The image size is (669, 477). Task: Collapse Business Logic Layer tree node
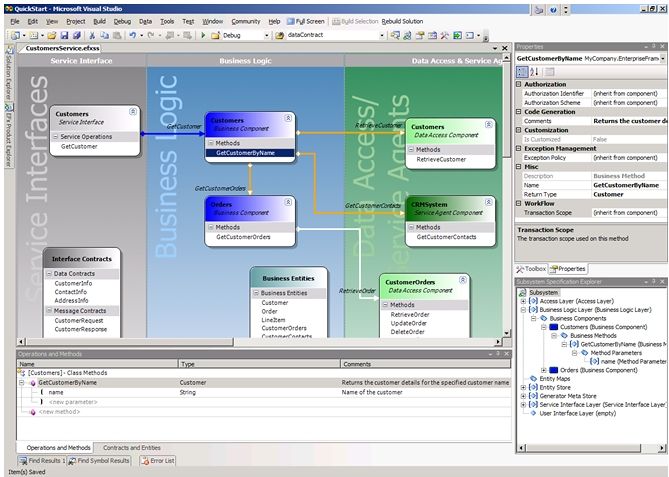point(524,310)
